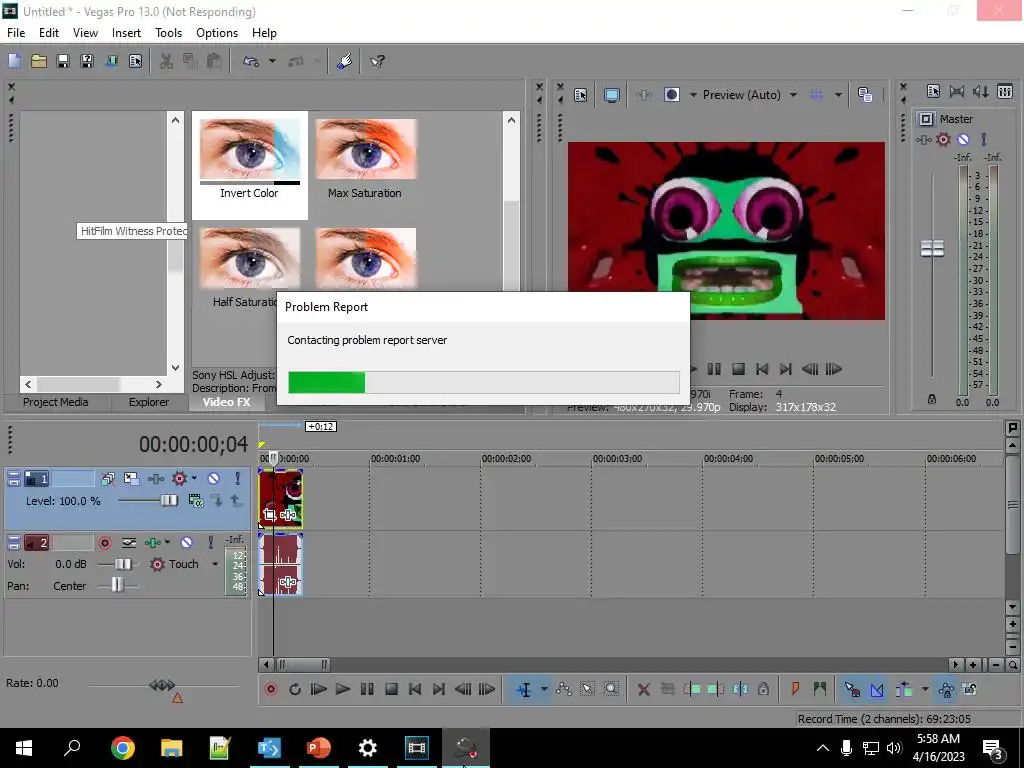Click the Master bus lock icon
Image resolution: width=1024 pixels, height=768 pixels.
point(932,399)
